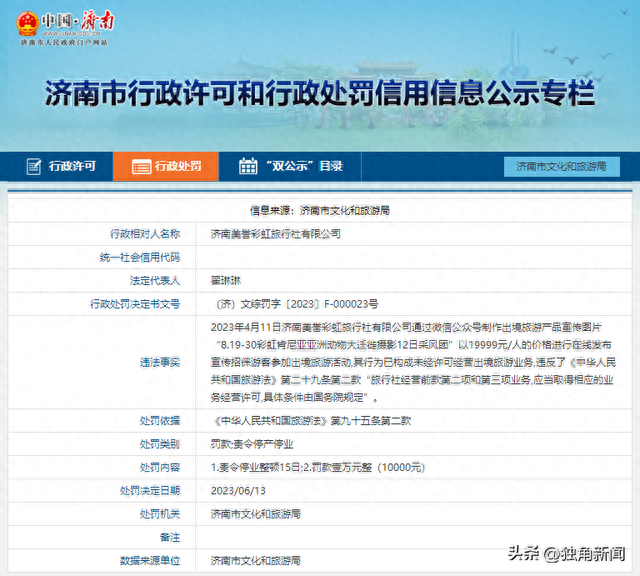Select the 行政处罚 tab

click(166, 166)
